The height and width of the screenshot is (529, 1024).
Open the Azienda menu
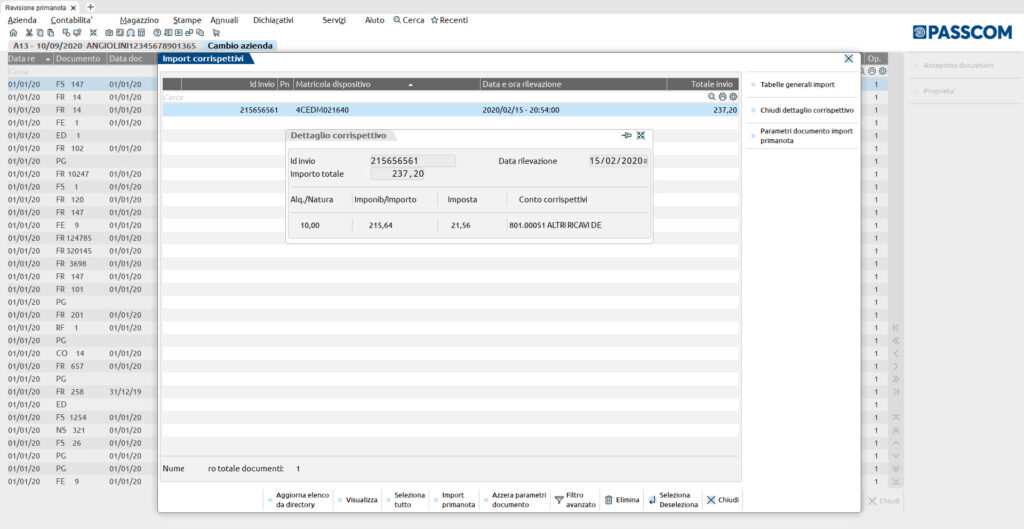(x=22, y=20)
